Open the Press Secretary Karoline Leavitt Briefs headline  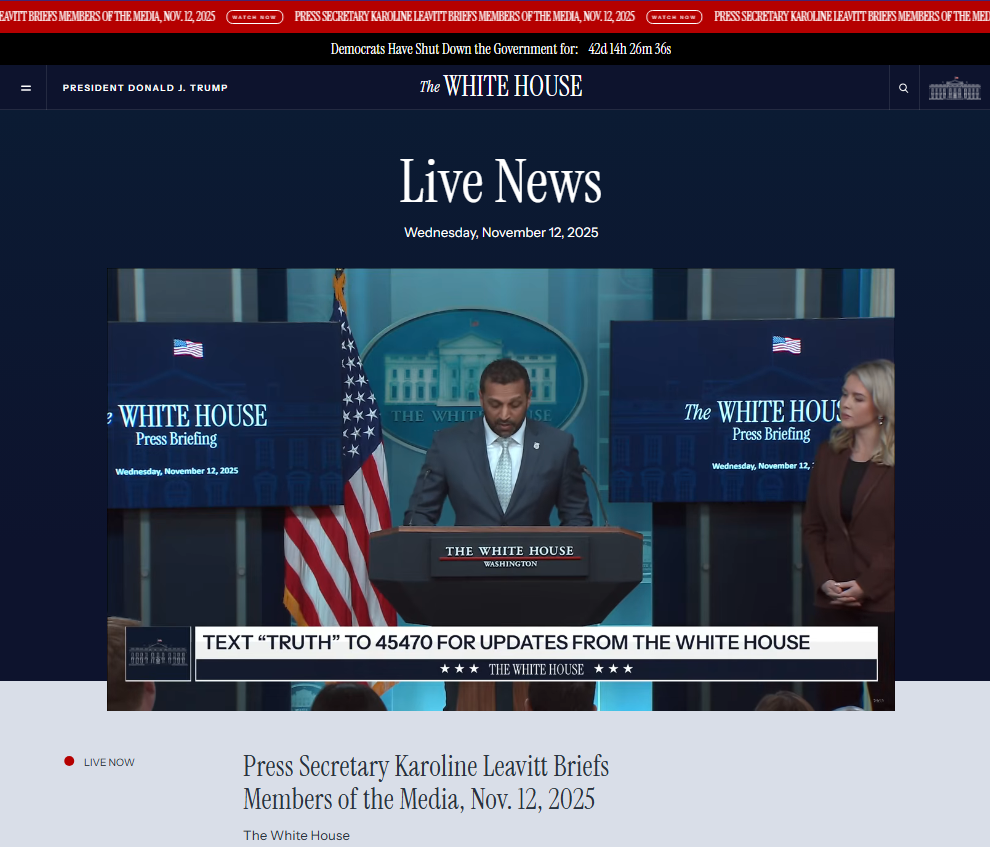425,783
